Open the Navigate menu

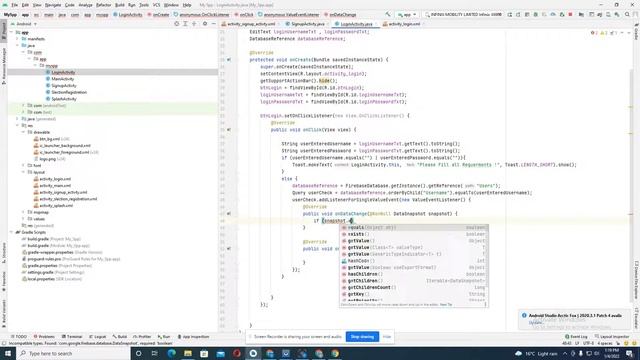(x=53, y=5)
